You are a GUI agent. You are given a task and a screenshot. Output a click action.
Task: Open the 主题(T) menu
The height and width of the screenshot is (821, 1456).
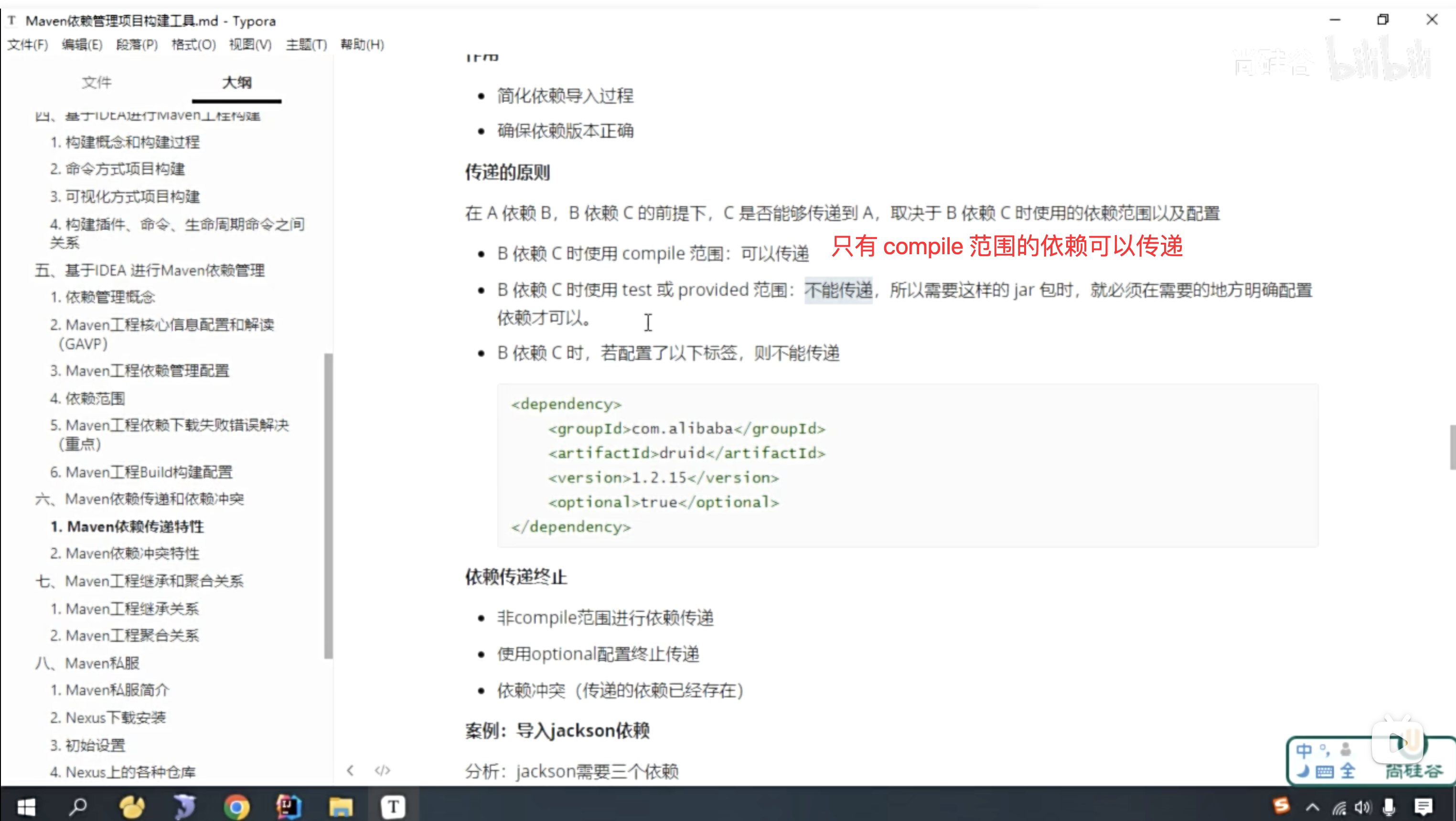[x=306, y=44]
